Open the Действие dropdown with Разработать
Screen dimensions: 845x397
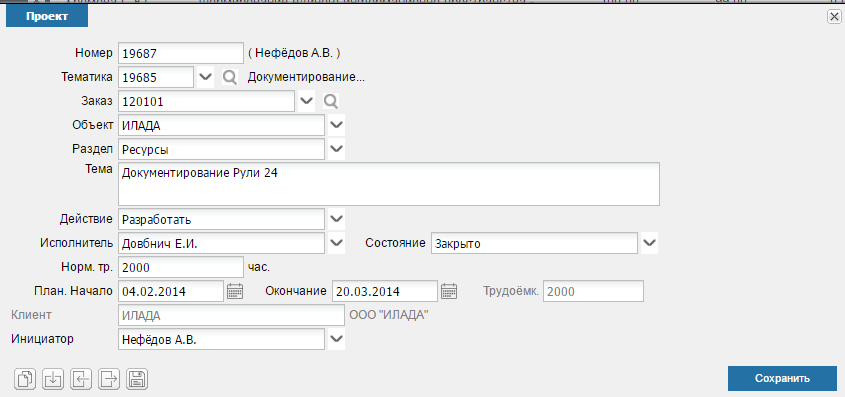click(x=336, y=219)
